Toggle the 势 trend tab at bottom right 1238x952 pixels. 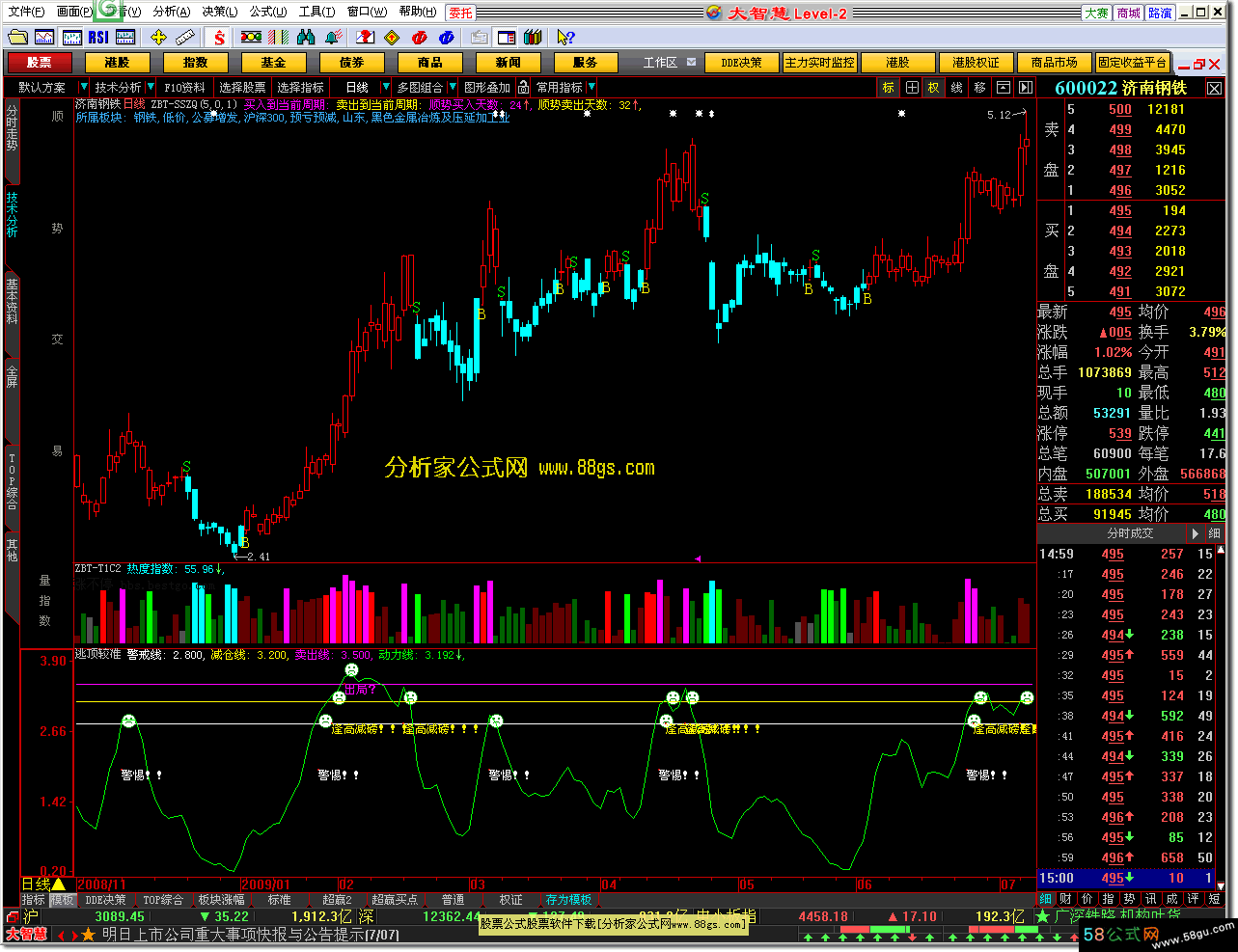pos(1129,900)
